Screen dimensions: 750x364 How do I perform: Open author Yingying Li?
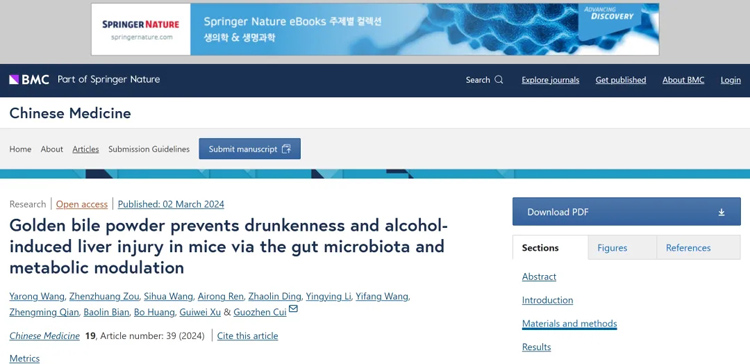328,297
